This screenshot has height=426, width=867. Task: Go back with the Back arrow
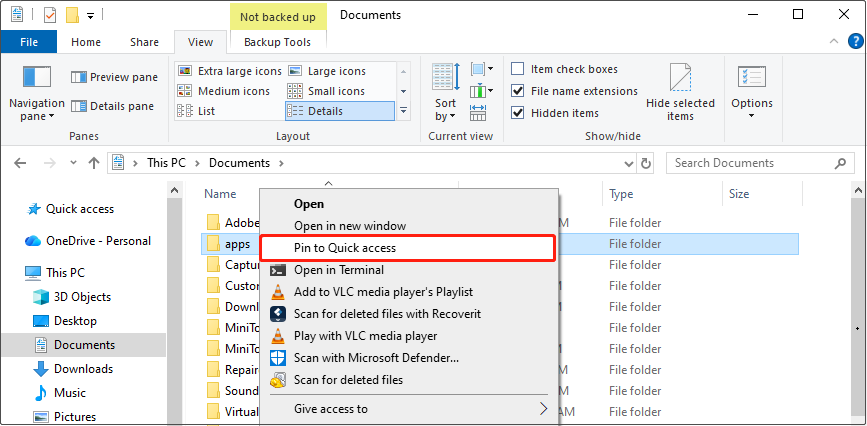tap(20, 163)
